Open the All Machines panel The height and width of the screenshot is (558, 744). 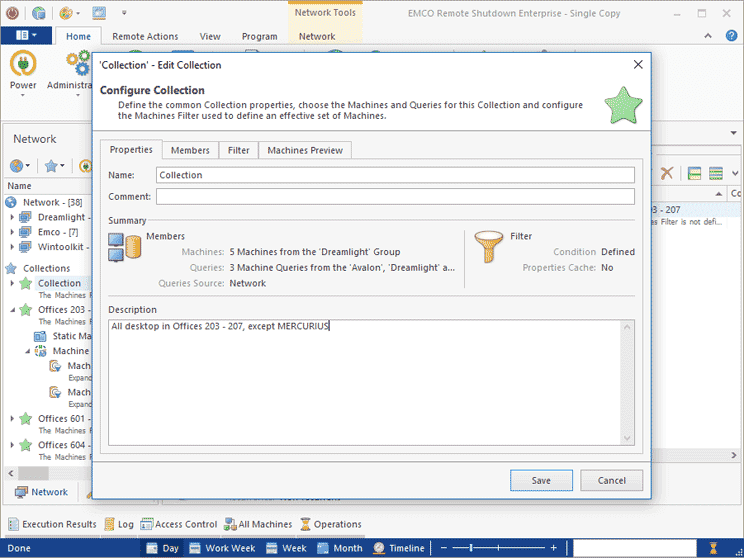coord(258,524)
